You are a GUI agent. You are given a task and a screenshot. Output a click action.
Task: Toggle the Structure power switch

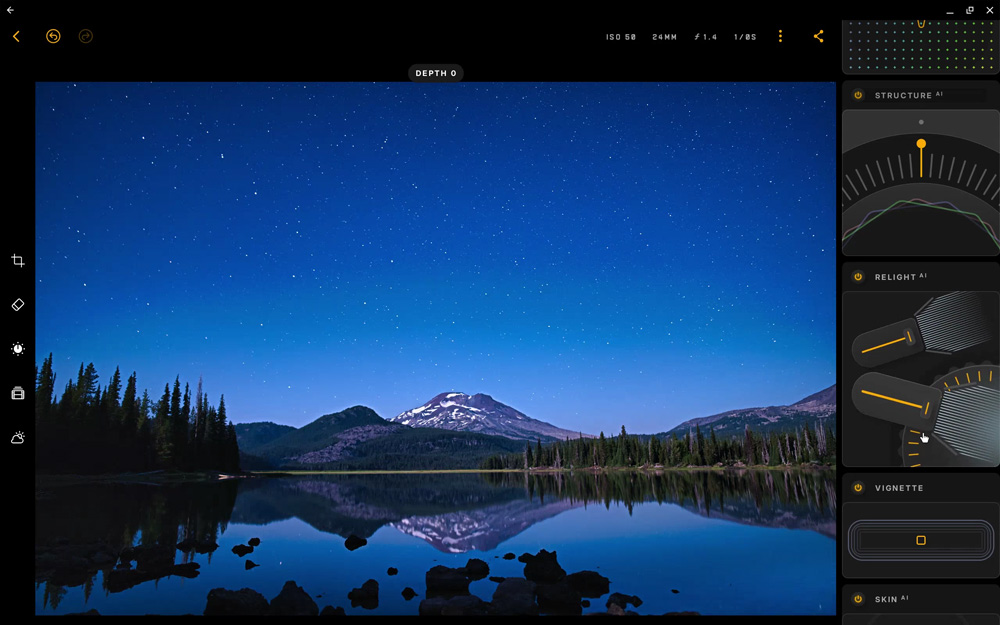pos(858,95)
